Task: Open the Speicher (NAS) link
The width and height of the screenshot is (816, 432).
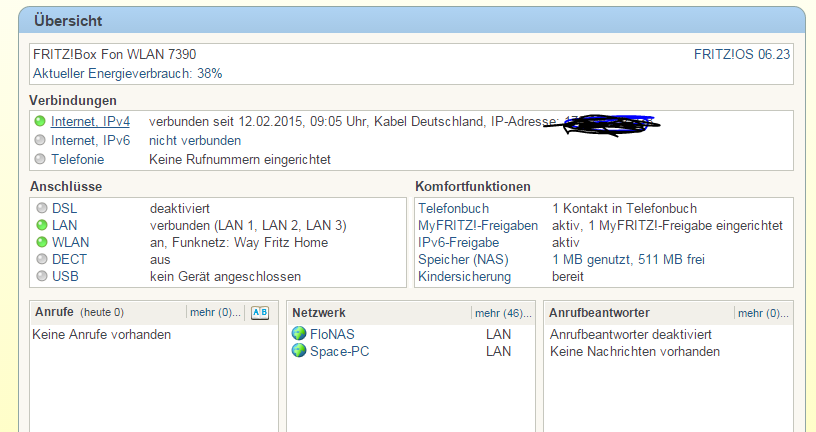Action: 463,260
